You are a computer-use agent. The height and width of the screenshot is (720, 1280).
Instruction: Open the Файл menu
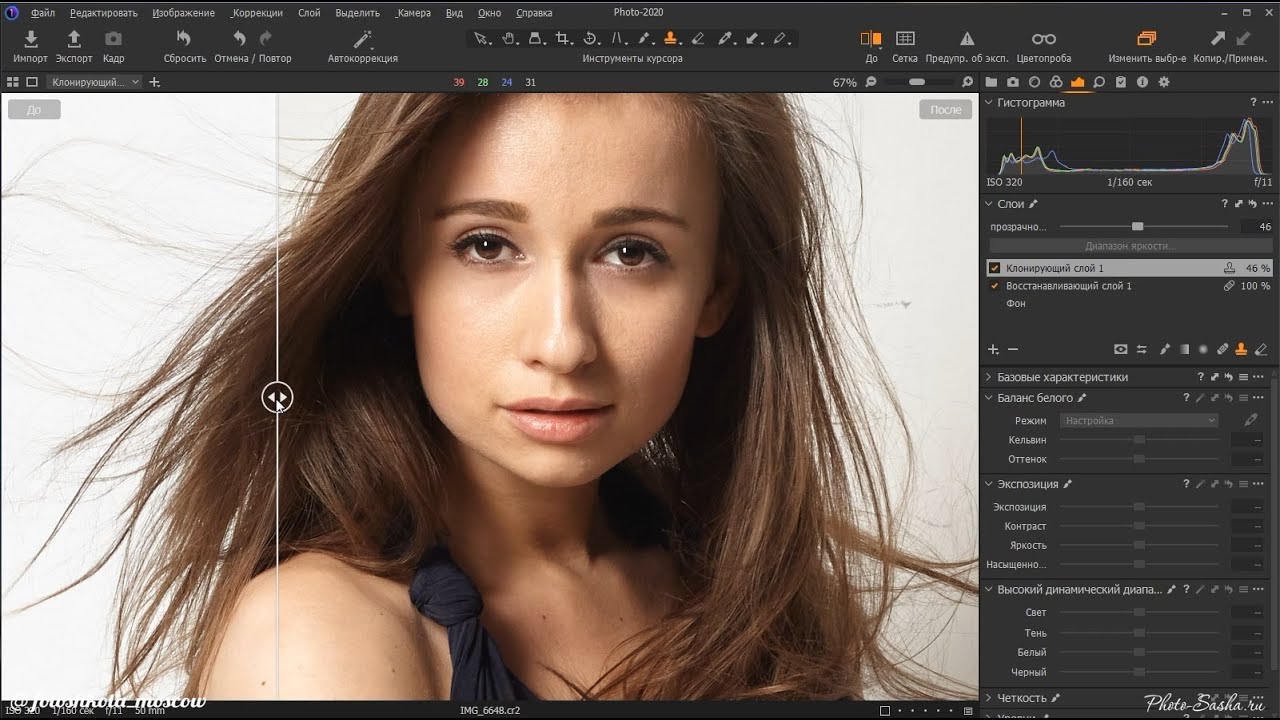coord(42,13)
